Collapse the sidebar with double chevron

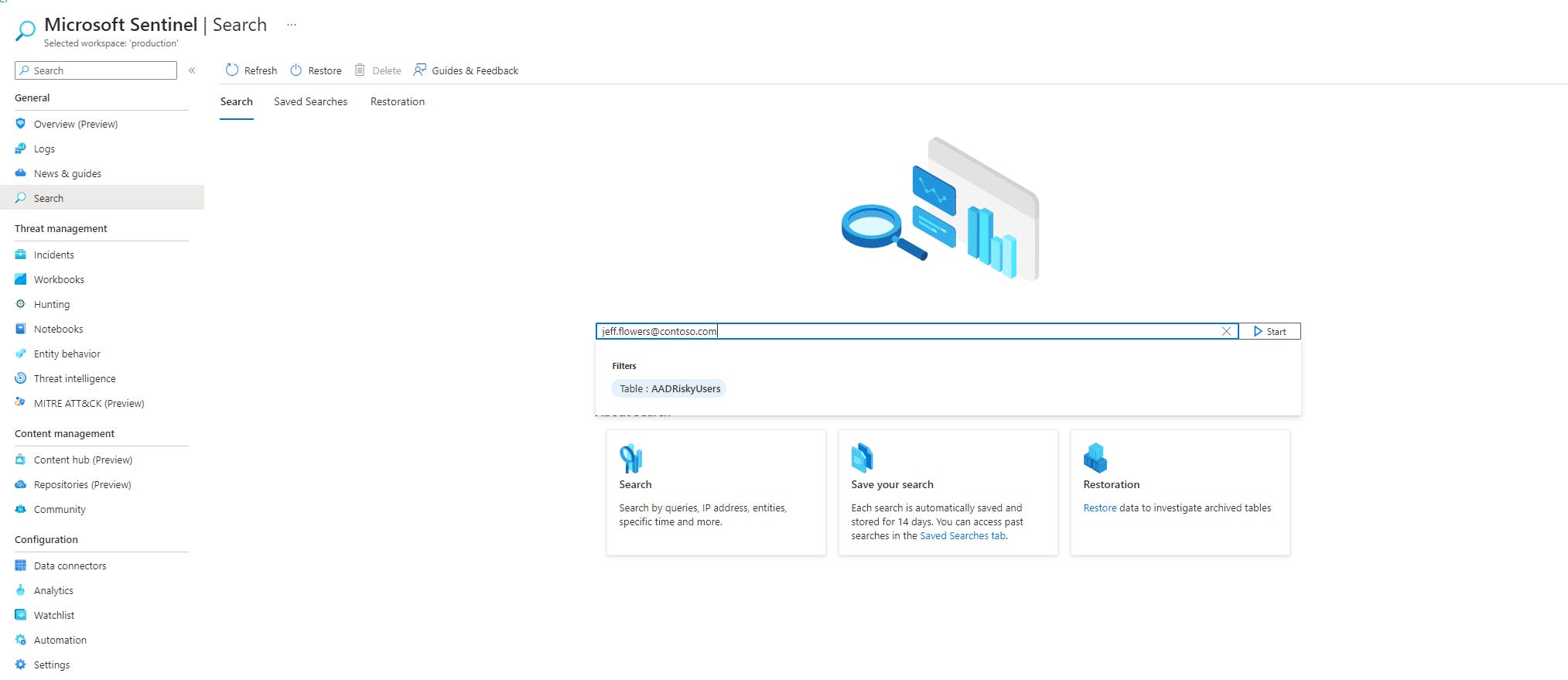pyautogui.click(x=192, y=70)
